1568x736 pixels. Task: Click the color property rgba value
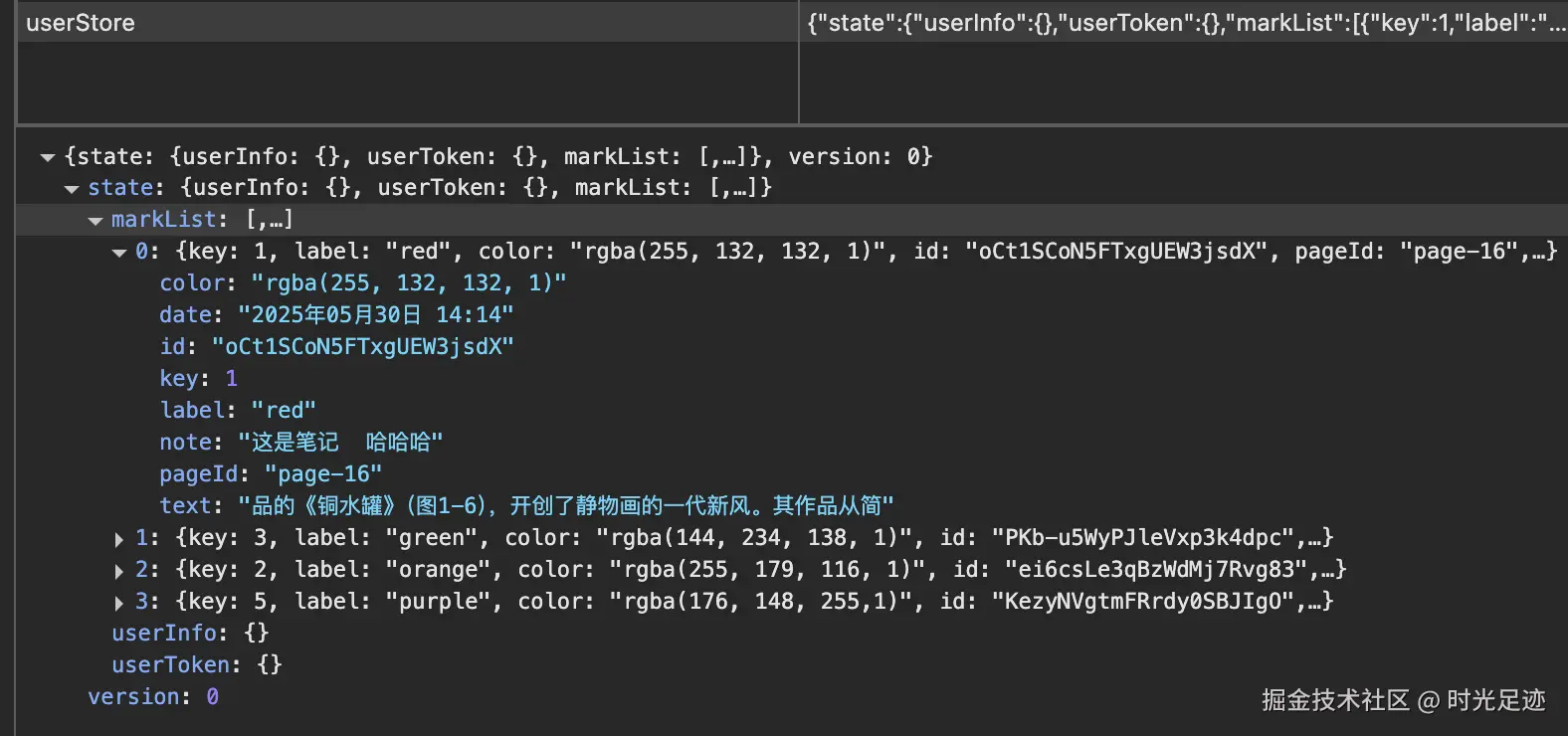tap(408, 283)
